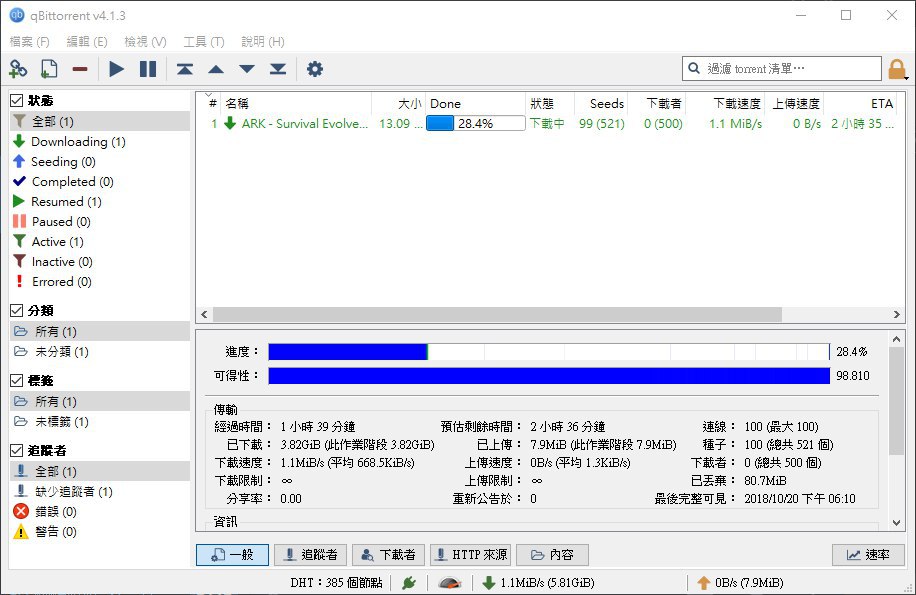Filter by Inactive (0)

(100, 262)
